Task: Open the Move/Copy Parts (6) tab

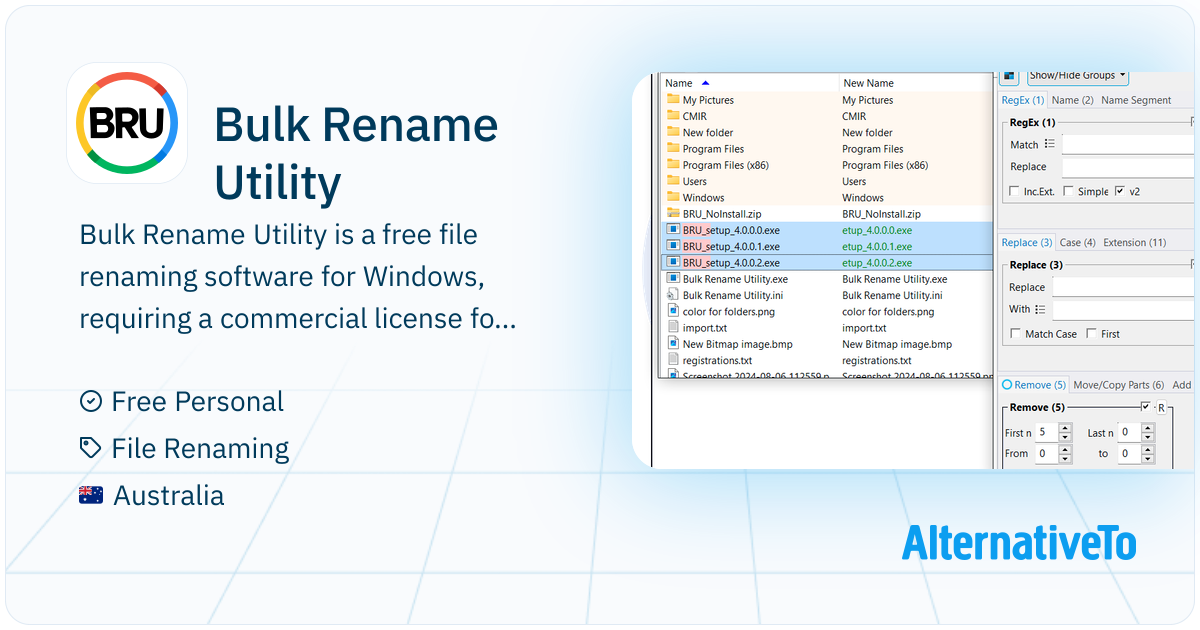Action: [x=1118, y=384]
